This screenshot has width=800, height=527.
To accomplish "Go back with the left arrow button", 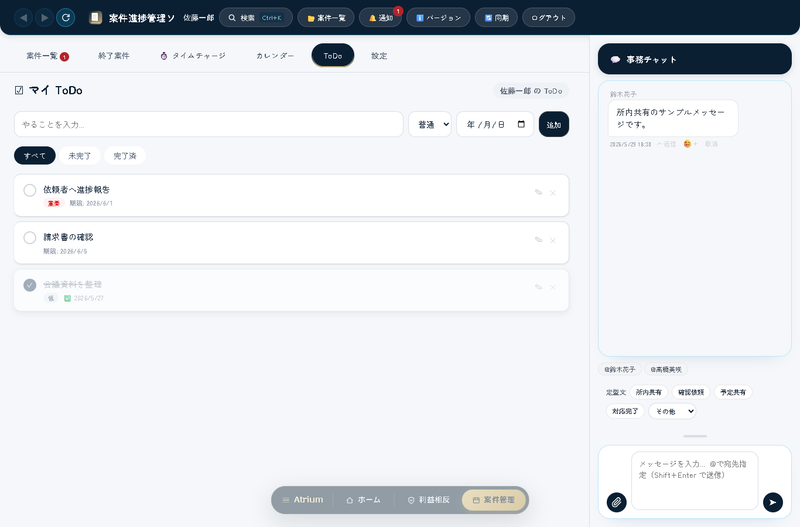I will pos(23,18).
